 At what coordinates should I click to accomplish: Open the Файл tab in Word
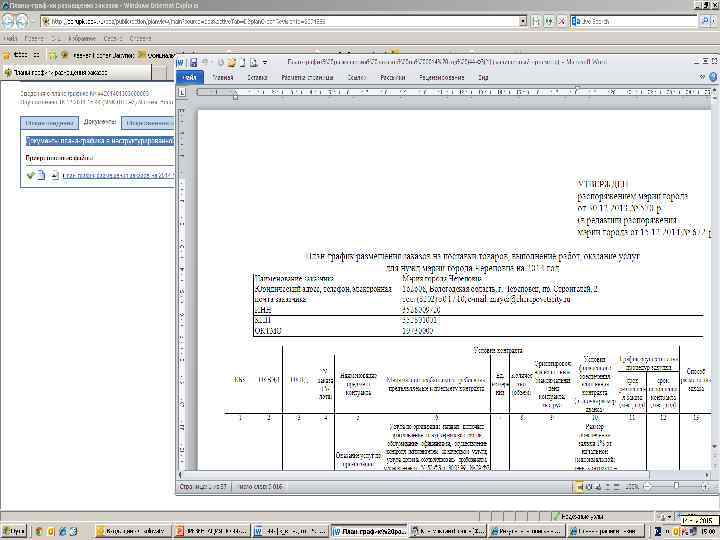point(190,78)
